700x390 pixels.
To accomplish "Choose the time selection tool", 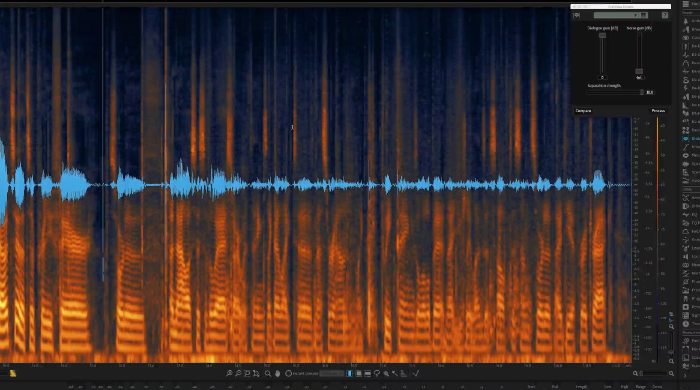I will click(x=350, y=373).
